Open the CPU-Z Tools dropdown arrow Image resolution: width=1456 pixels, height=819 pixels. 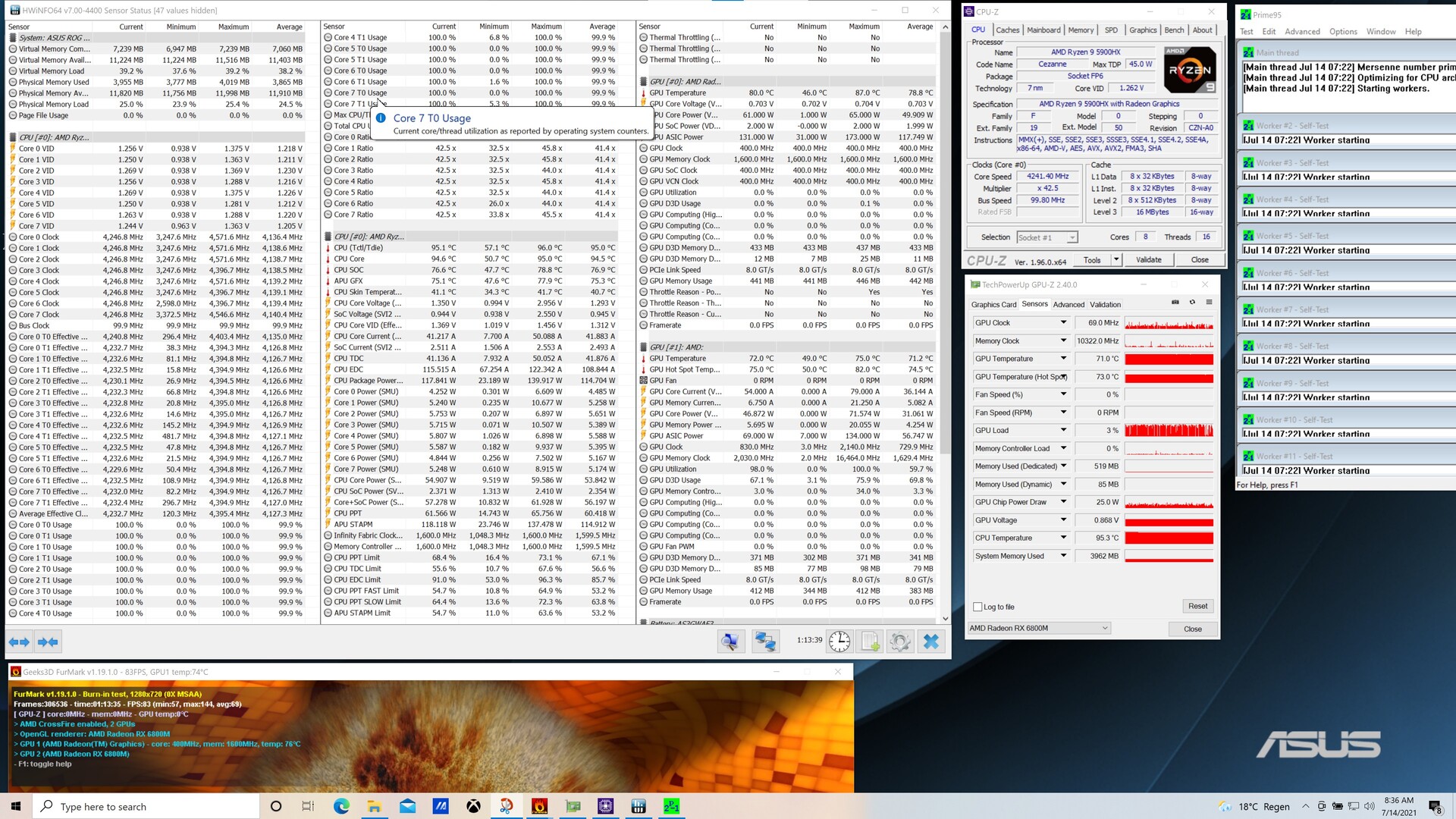1116,259
